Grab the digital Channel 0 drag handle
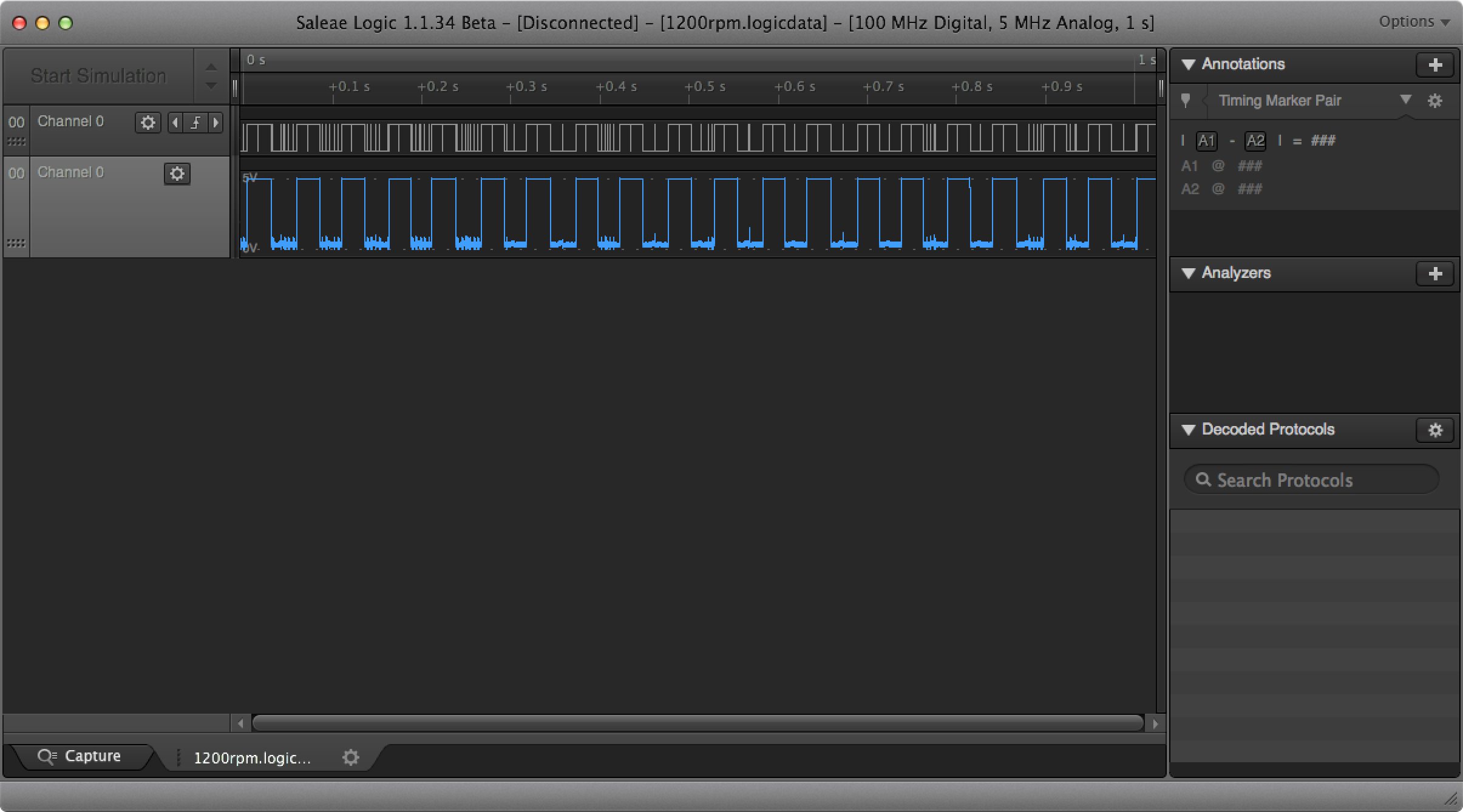Image resolution: width=1463 pixels, height=812 pixels. 16,141
